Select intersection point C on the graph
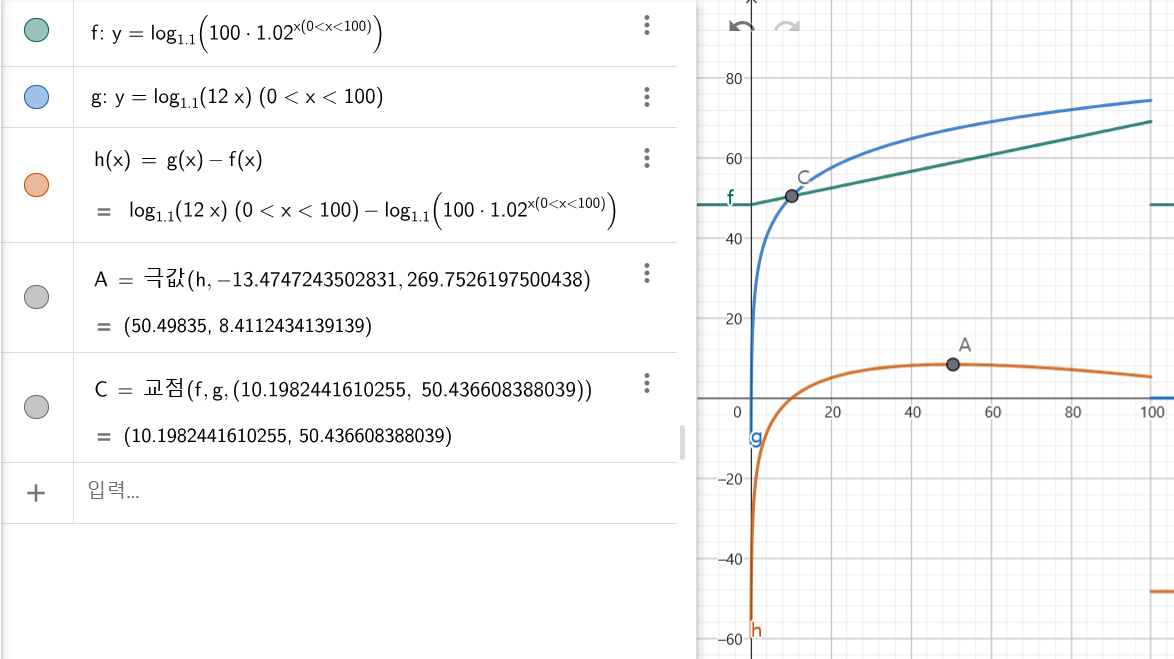 tap(791, 196)
